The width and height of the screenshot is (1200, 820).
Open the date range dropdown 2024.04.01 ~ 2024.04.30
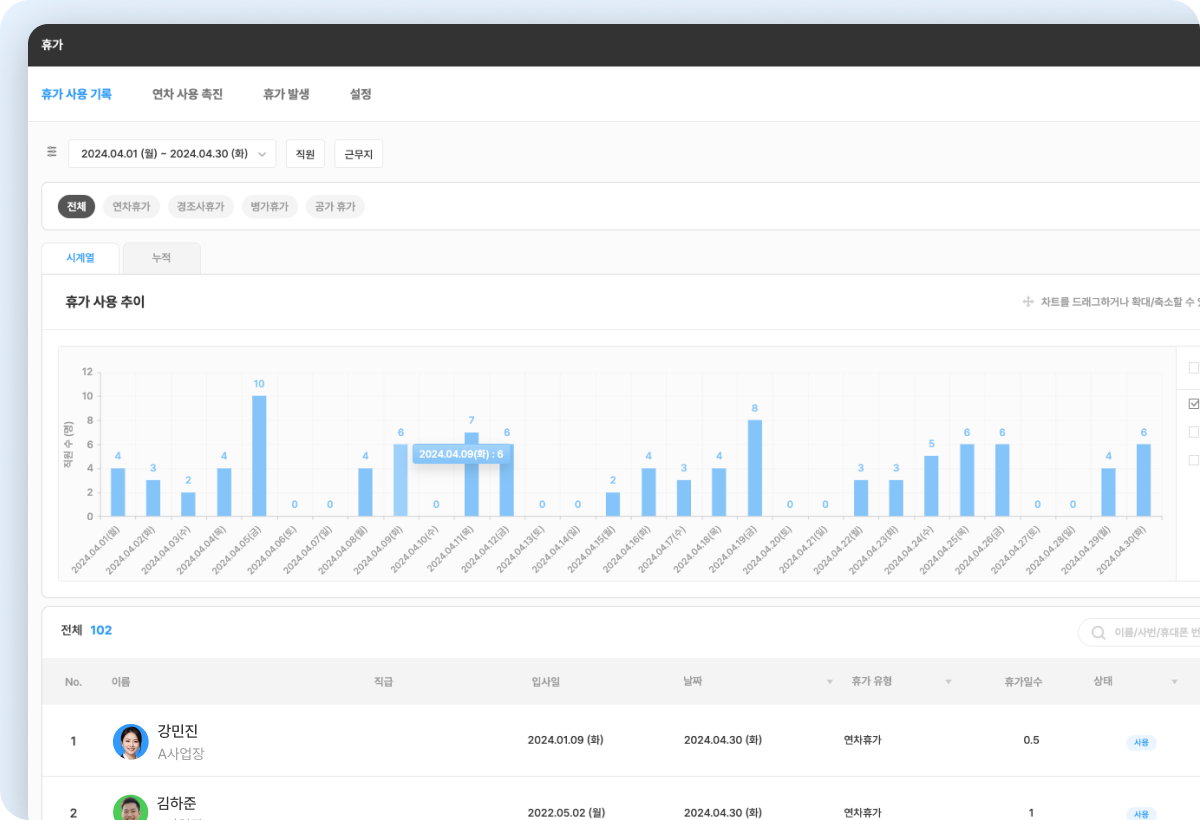pos(172,154)
